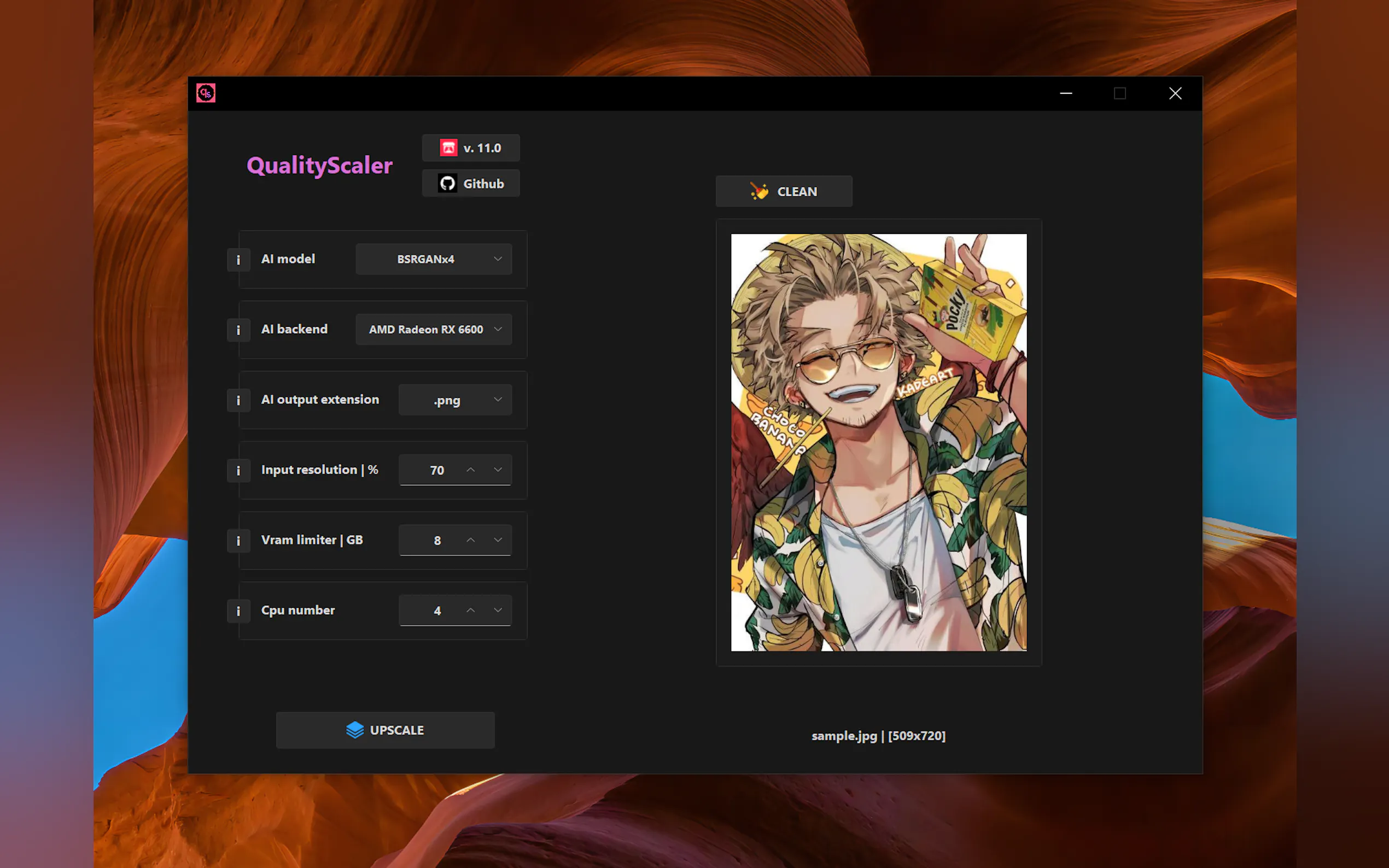Image resolution: width=1389 pixels, height=868 pixels.
Task: Expand the .png output extension dropdown
Action: [456, 400]
